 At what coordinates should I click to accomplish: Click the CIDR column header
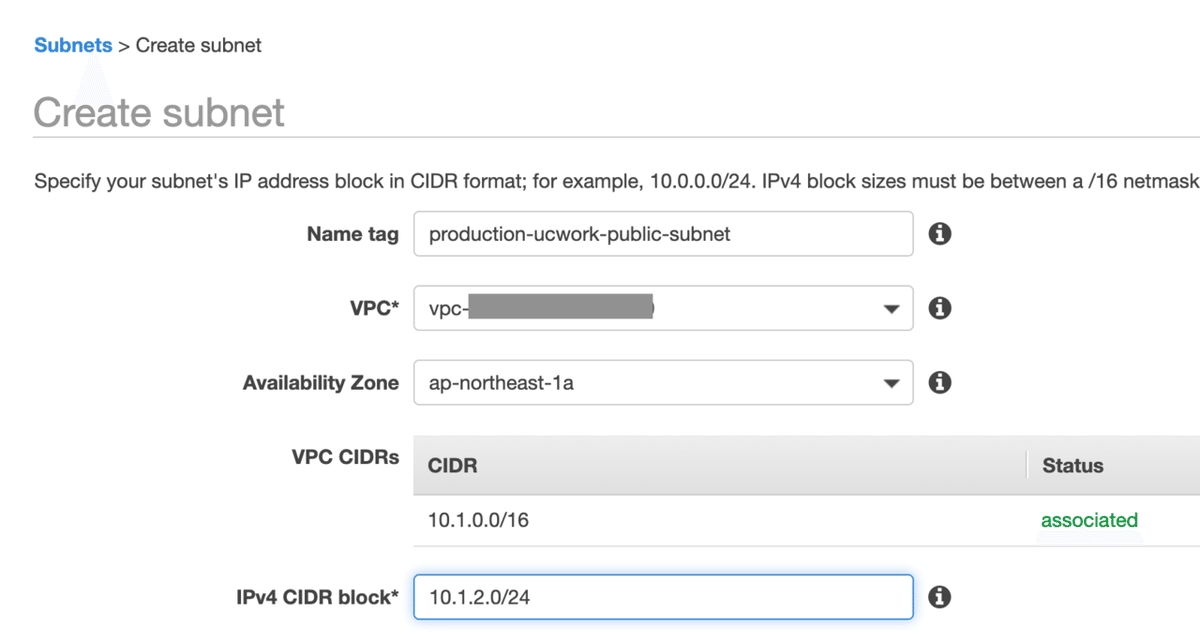pyautogui.click(x=452, y=466)
